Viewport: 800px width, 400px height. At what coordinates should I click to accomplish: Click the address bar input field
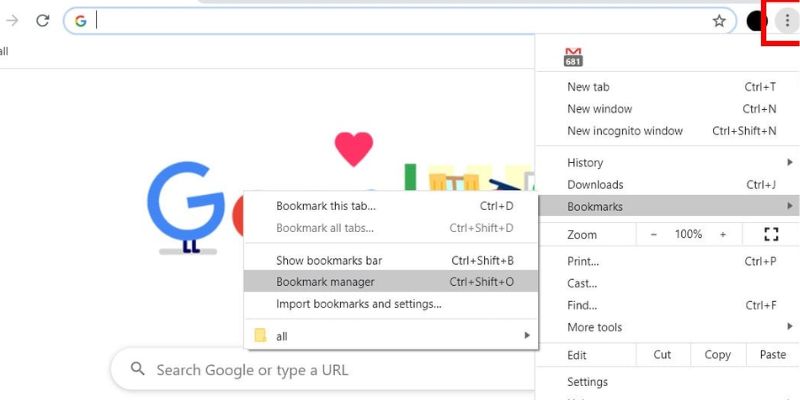click(400, 21)
